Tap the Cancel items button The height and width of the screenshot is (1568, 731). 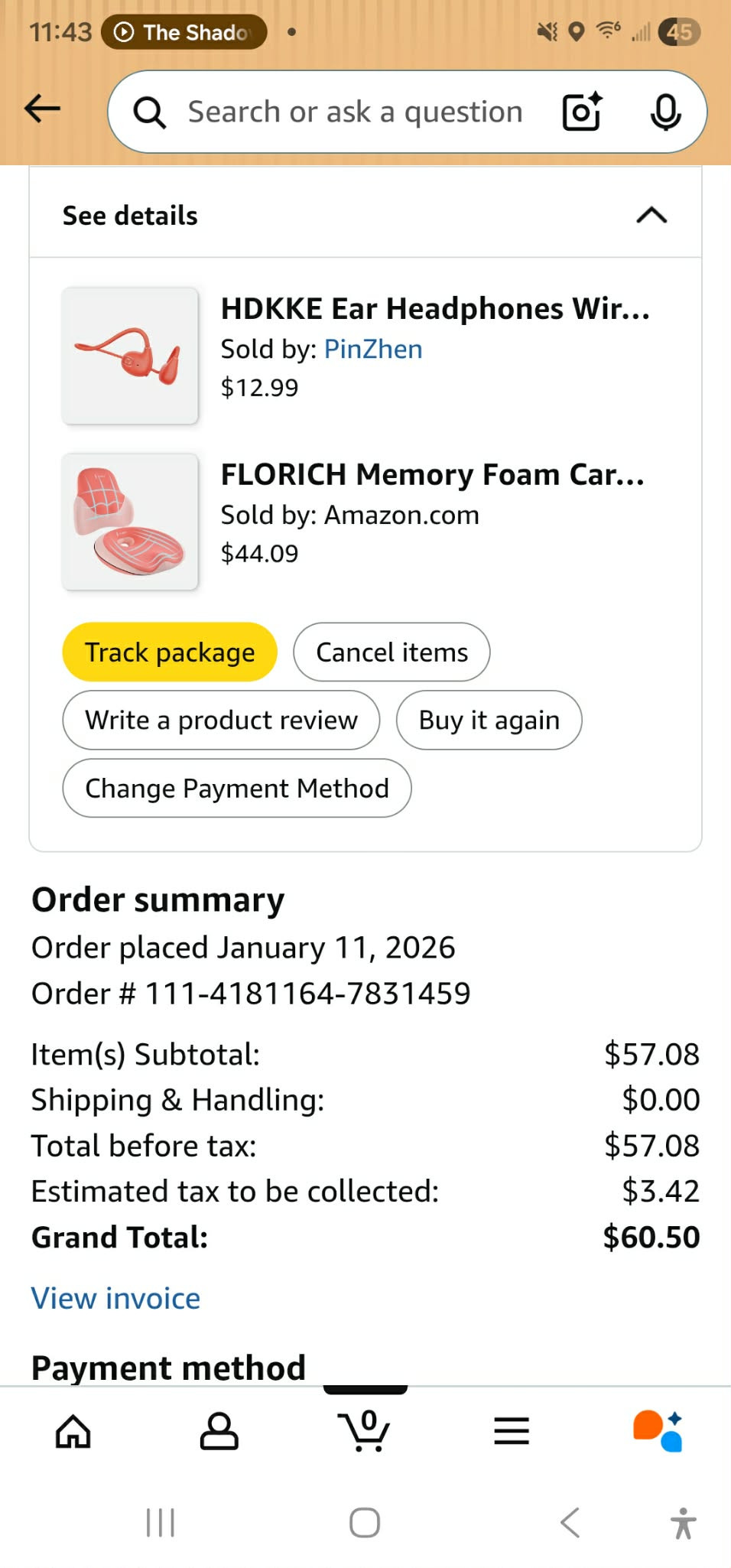pos(391,652)
